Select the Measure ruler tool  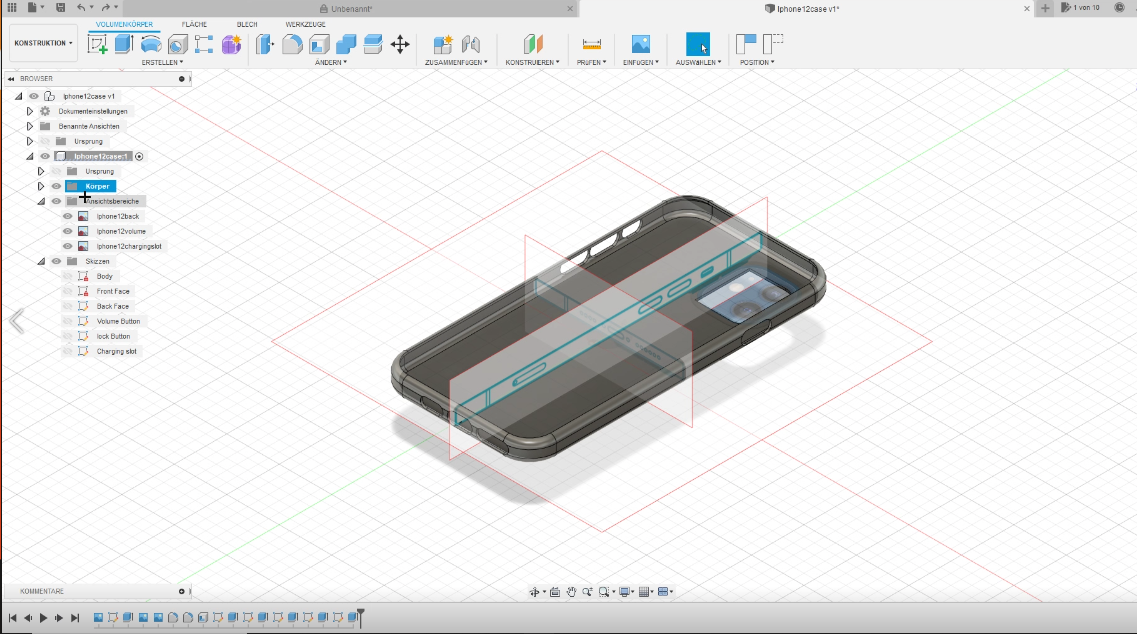[x=592, y=44]
